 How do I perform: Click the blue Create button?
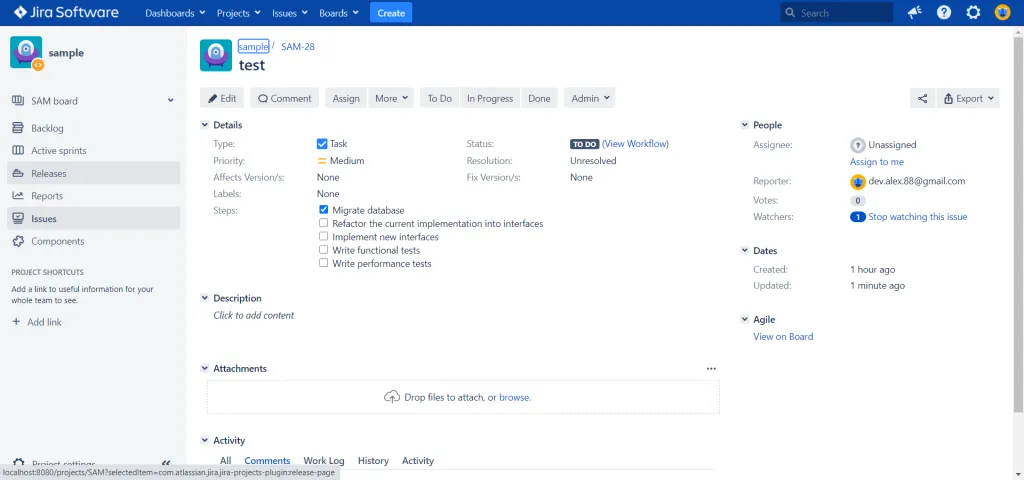pyautogui.click(x=391, y=12)
